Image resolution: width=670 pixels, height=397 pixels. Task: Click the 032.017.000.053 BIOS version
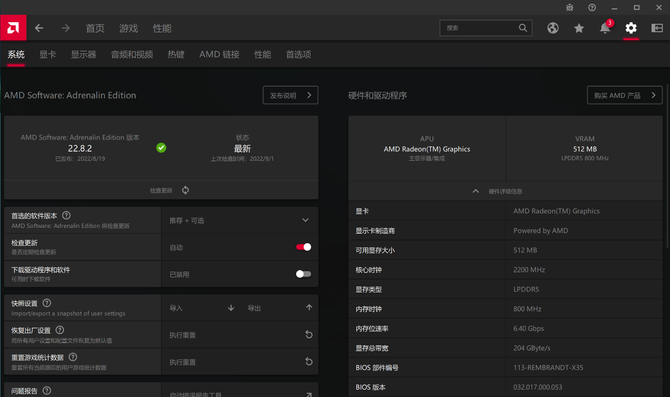(x=538, y=387)
